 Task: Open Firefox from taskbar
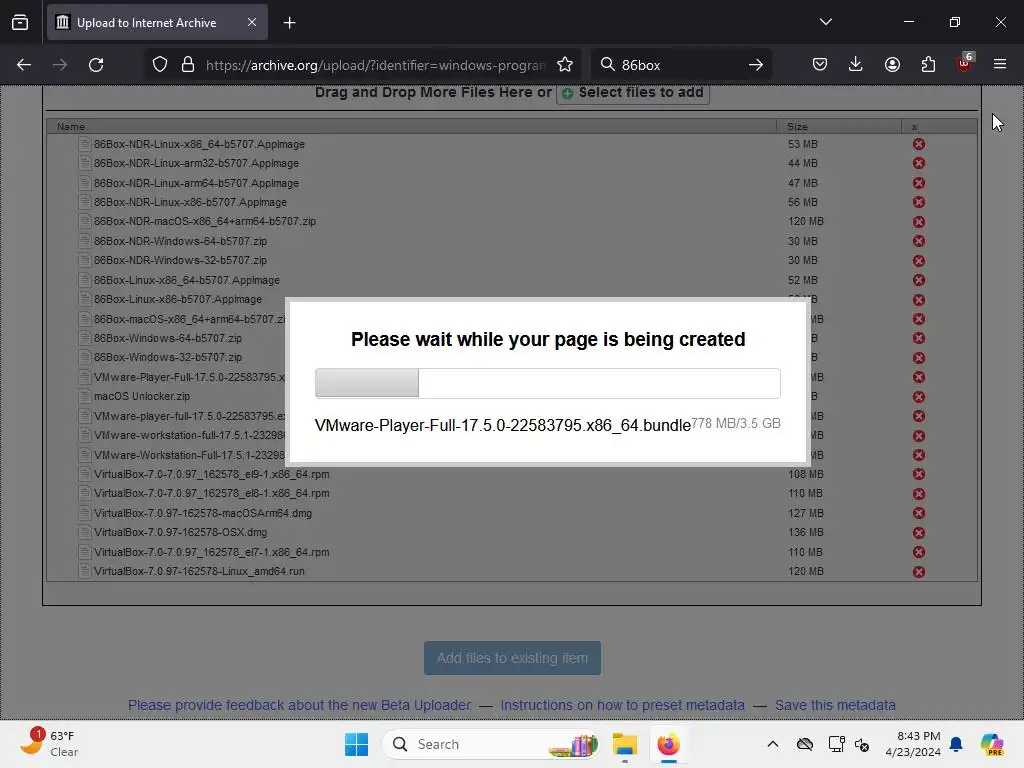(x=668, y=744)
